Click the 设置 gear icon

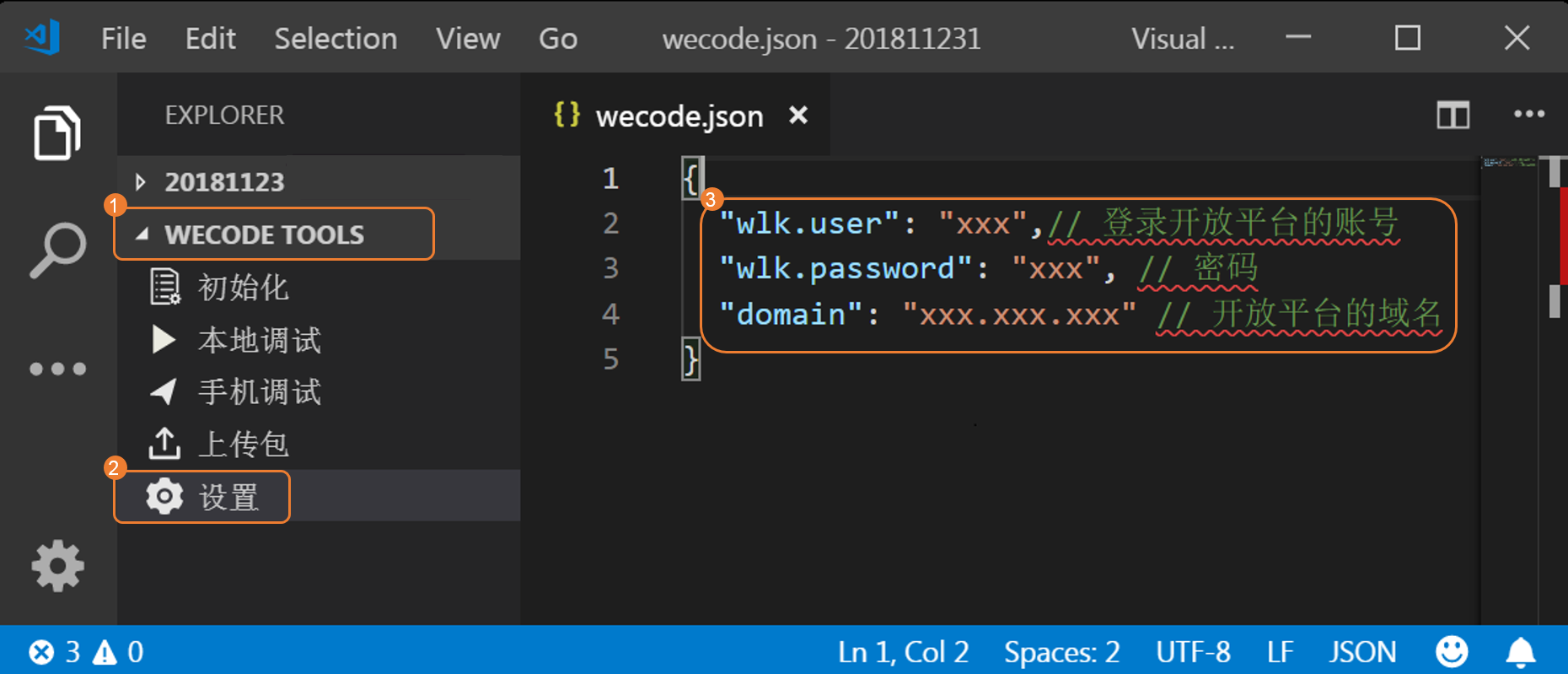(x=164, y=496)
